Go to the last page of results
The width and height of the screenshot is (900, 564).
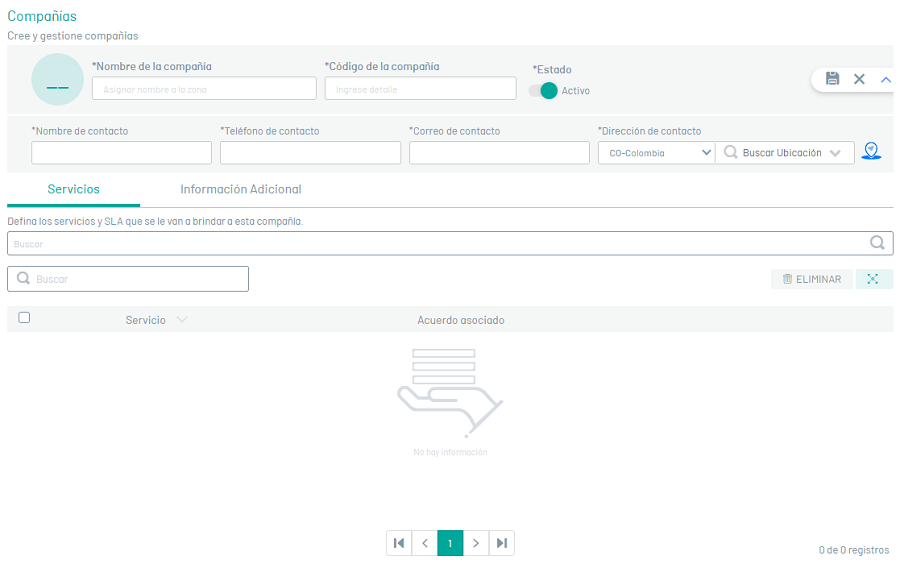tap(502, 543)
